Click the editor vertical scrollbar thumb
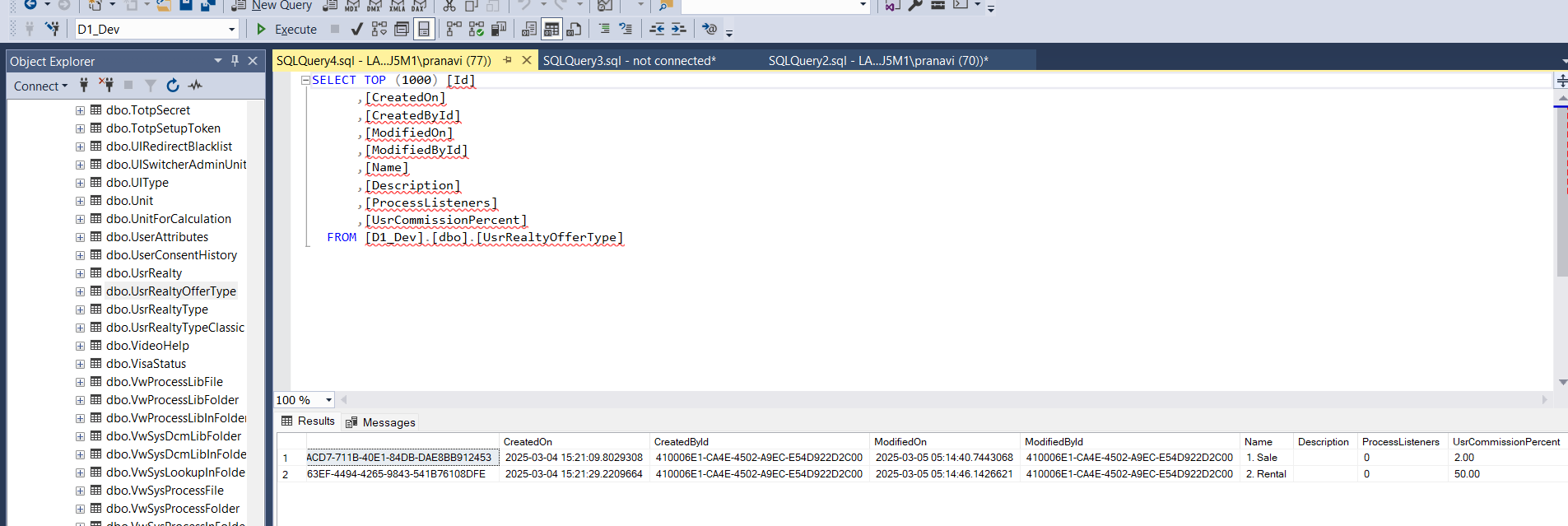This screenshot has height=526, width=1568. point(1561,193)
